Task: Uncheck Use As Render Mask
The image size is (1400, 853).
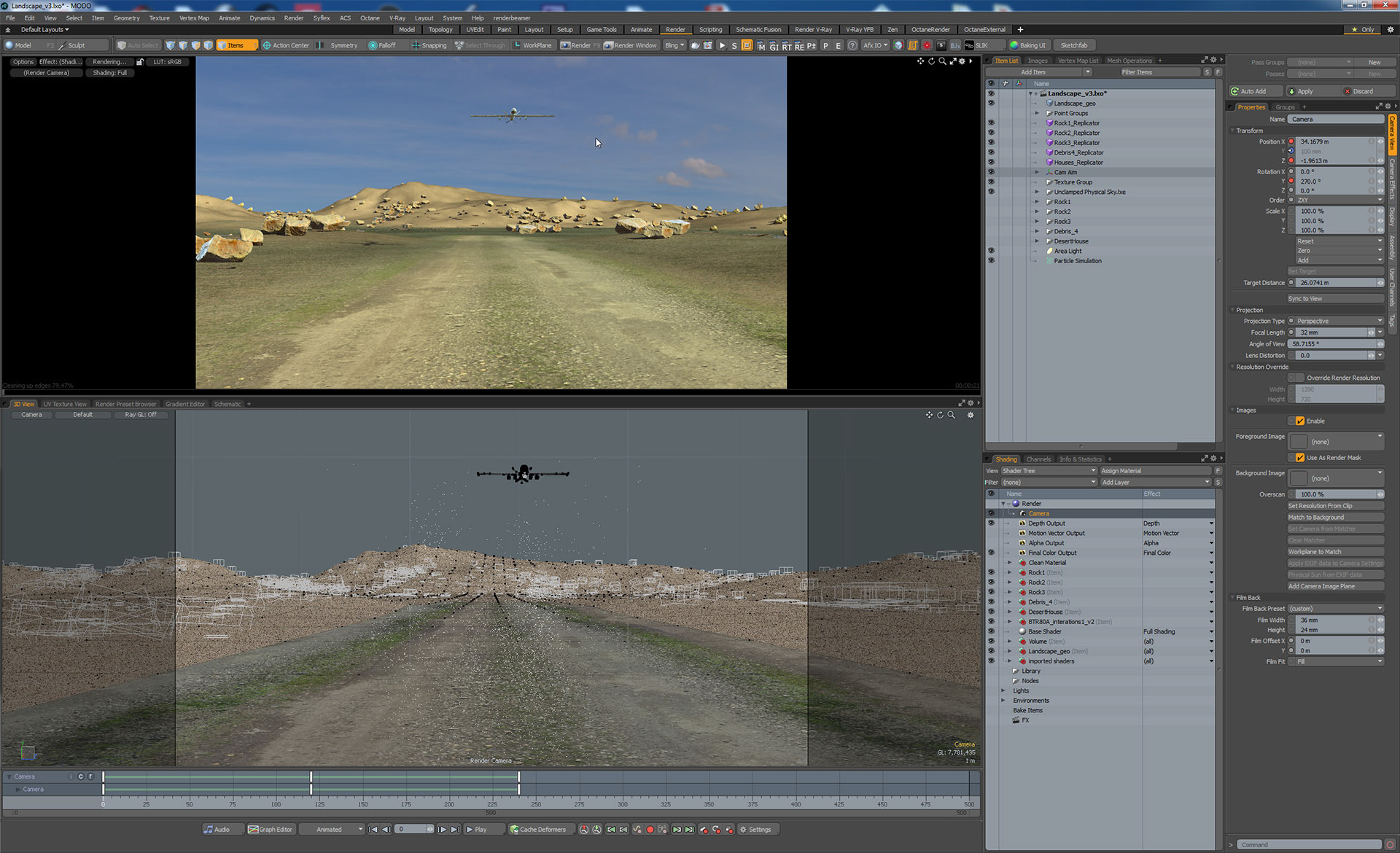Action: click(1300, 458)
